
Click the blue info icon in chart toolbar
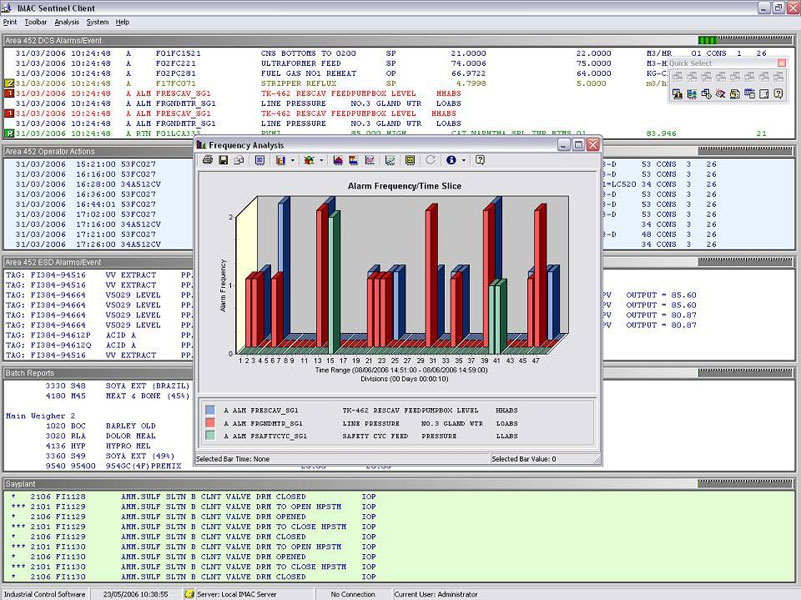click(x=451, y=160)
